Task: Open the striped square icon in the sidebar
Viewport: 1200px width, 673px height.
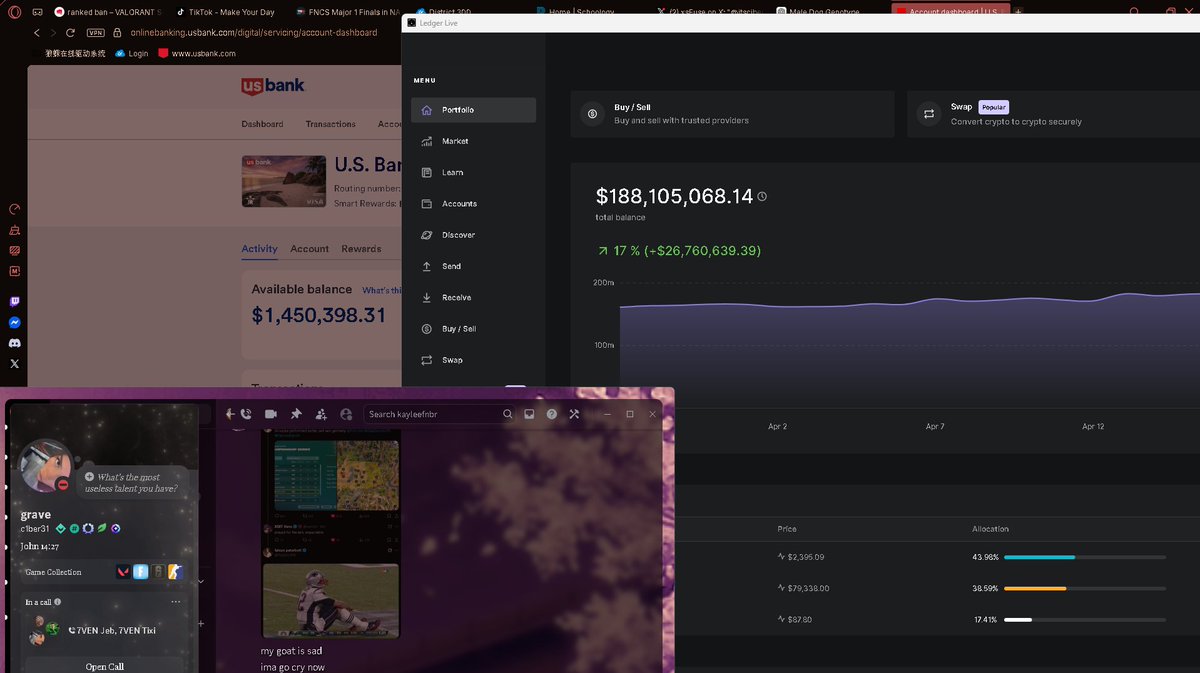Action: [14, 250]
